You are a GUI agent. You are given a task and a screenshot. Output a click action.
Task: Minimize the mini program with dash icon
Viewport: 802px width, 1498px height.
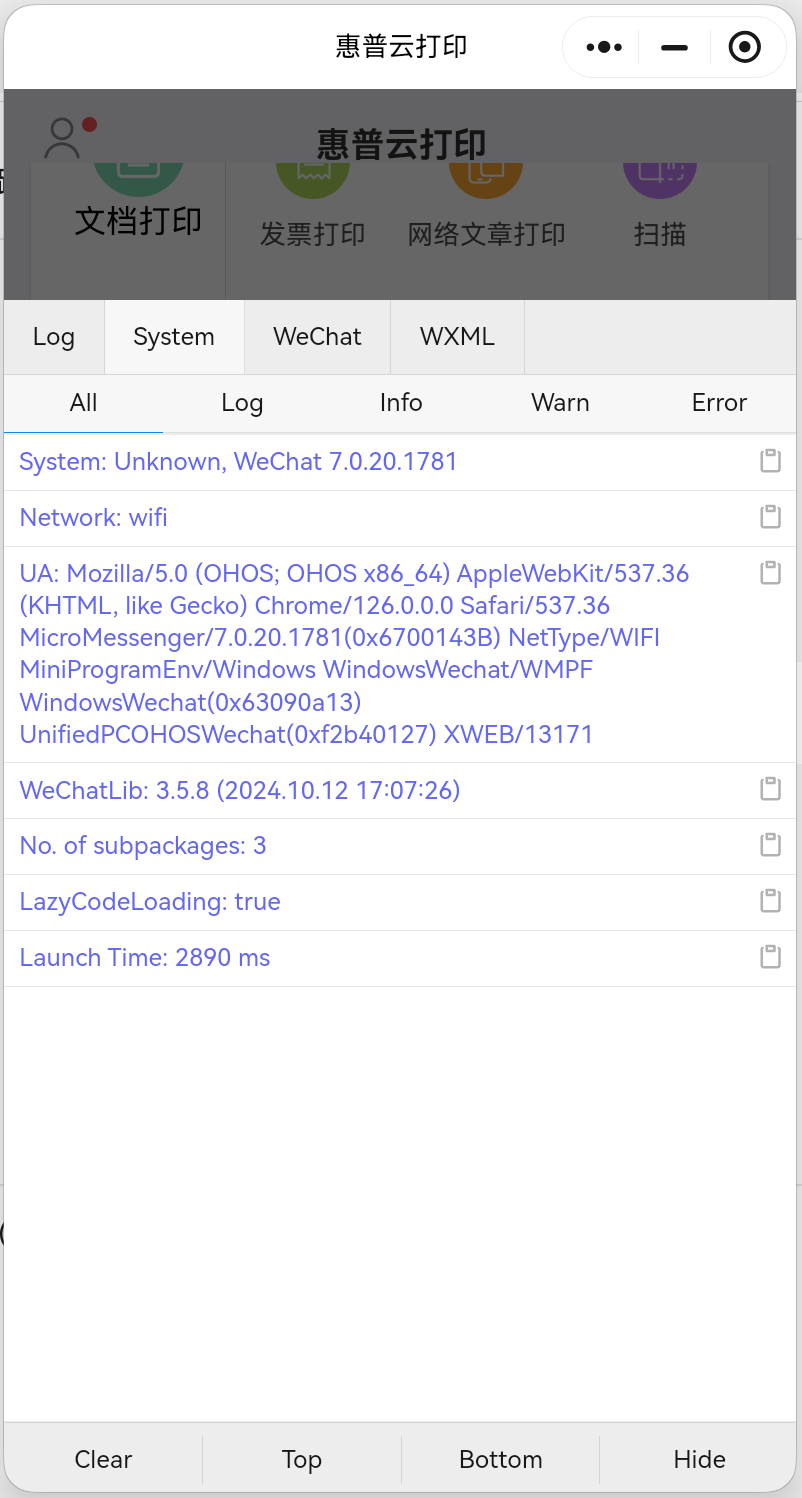pyautogui.click(x=675, y=47)
